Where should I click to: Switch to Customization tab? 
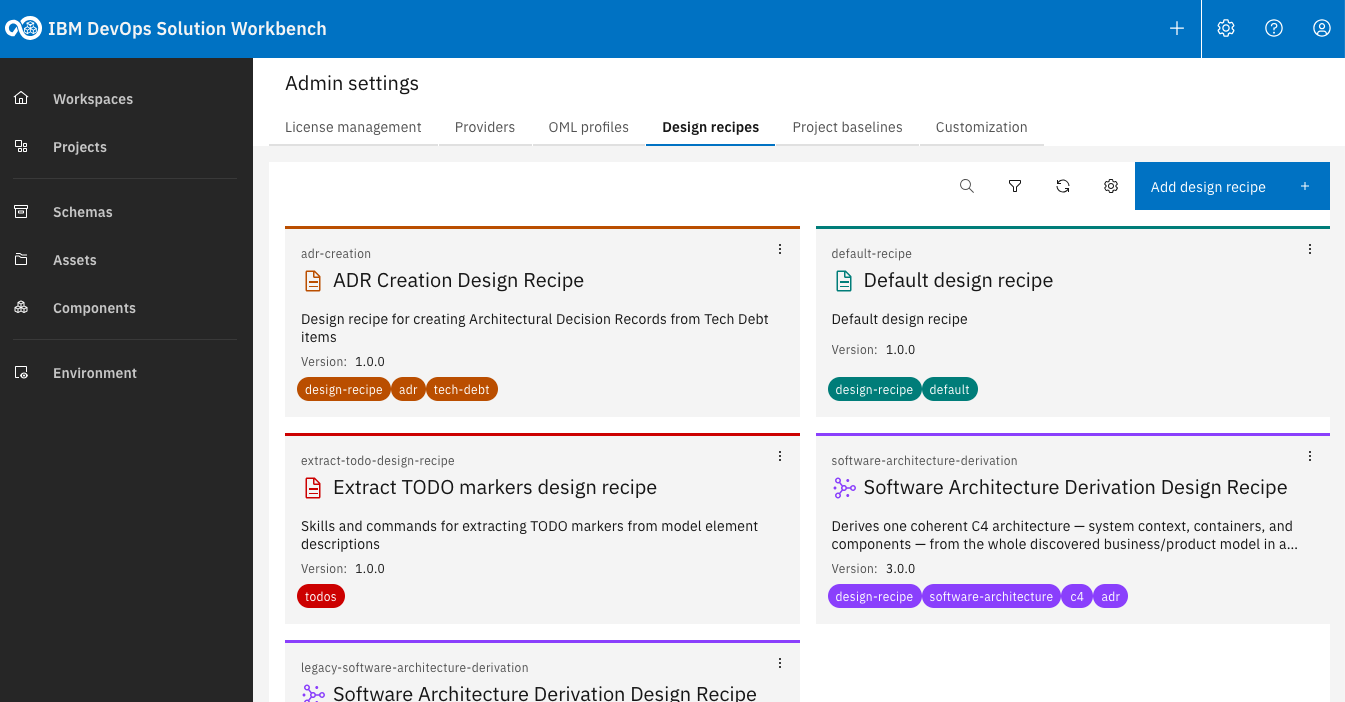tap(982, 127)
